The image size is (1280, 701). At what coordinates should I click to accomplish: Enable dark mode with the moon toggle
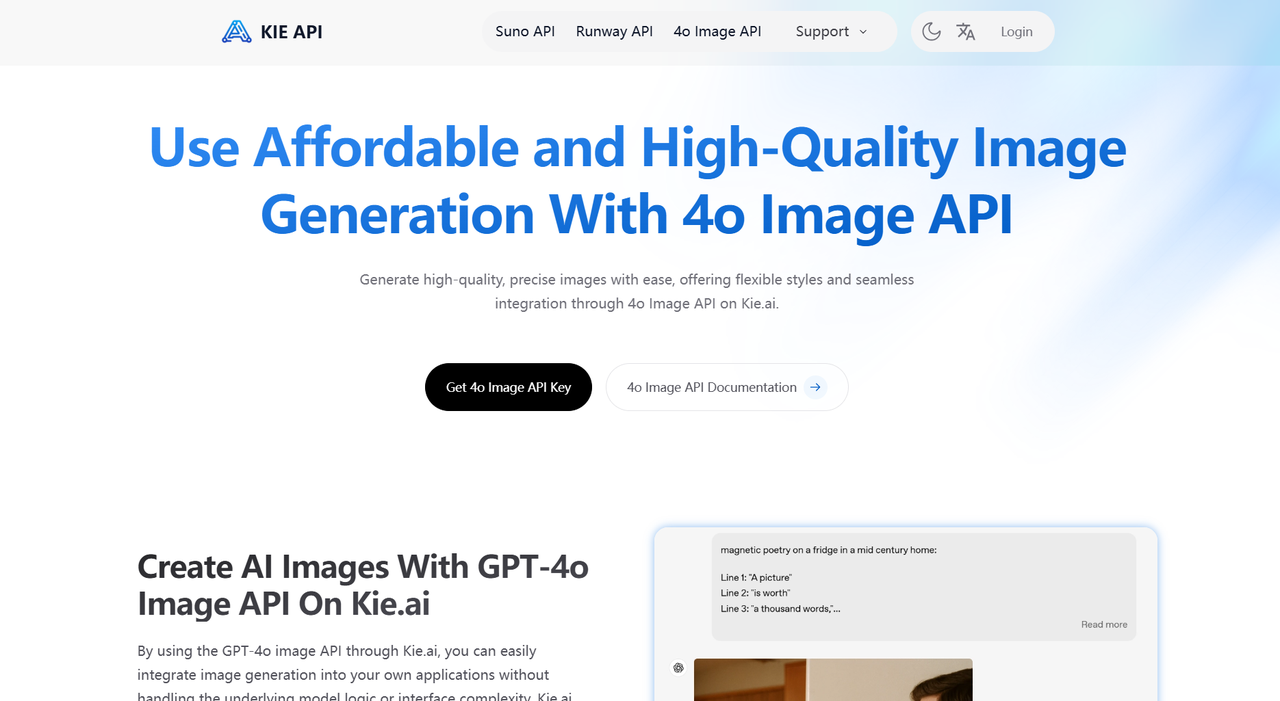(931, 31)
